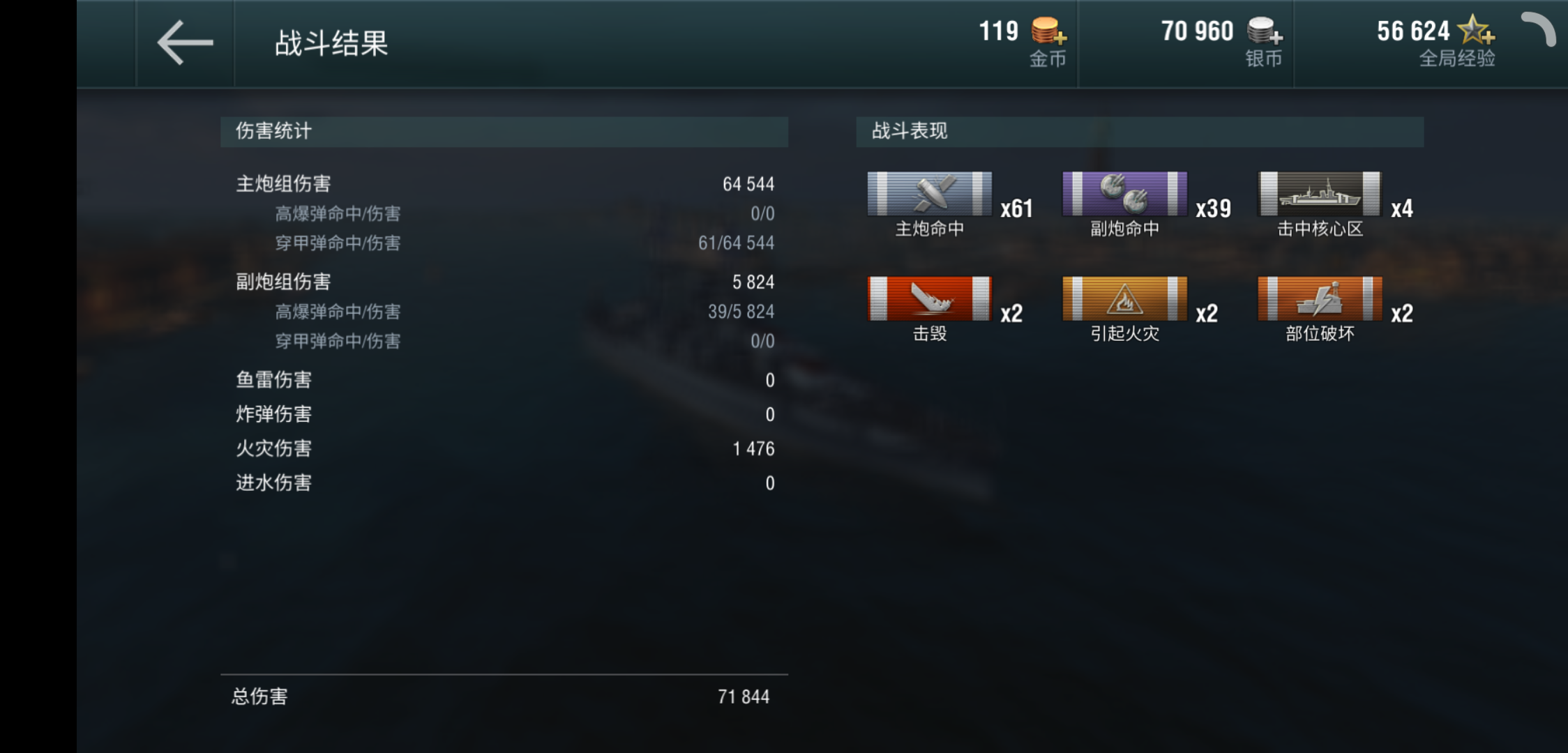
Task: Open the 战斗表现 section header
Action: click(x=1140, y=131)
